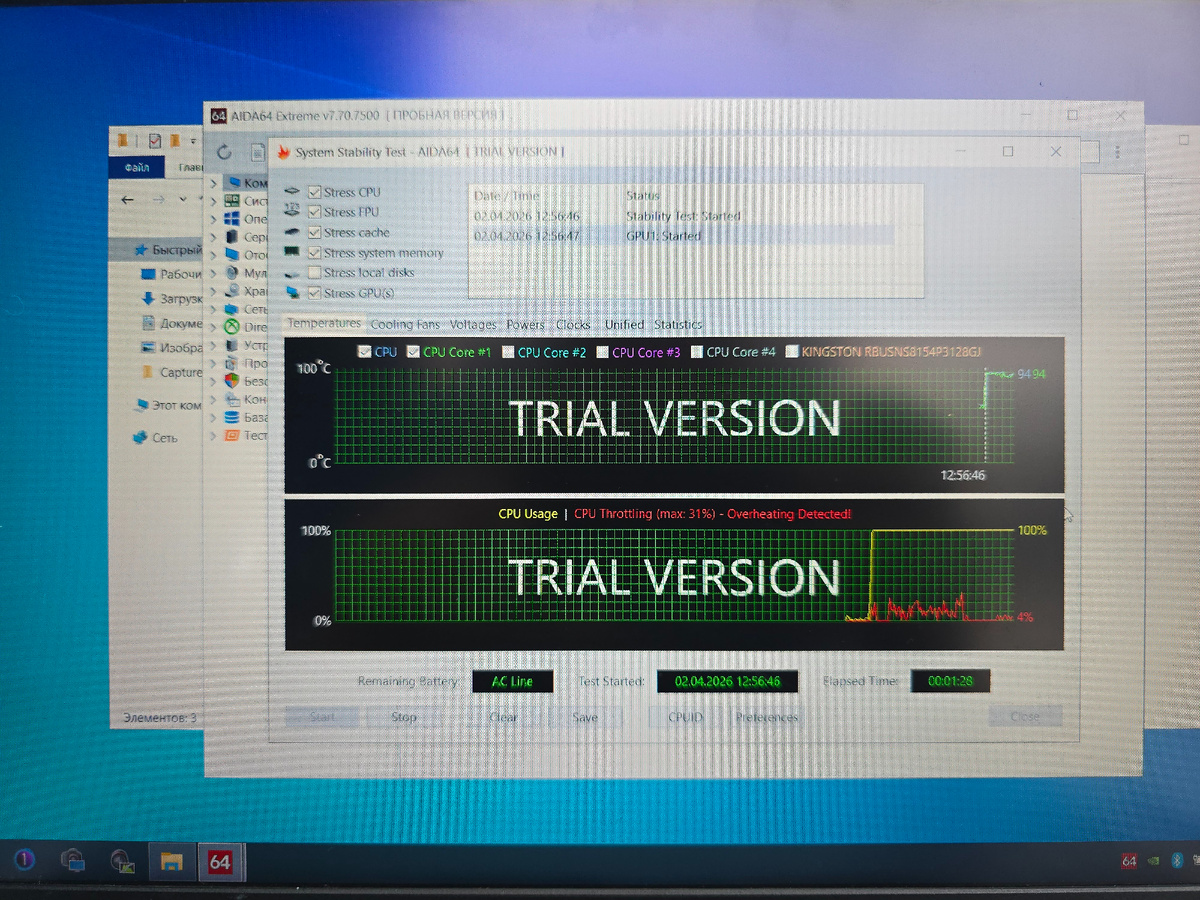1200x900 pixels.
Task: Toggle the CPU temperature graph checkbox
Action: 364,352
